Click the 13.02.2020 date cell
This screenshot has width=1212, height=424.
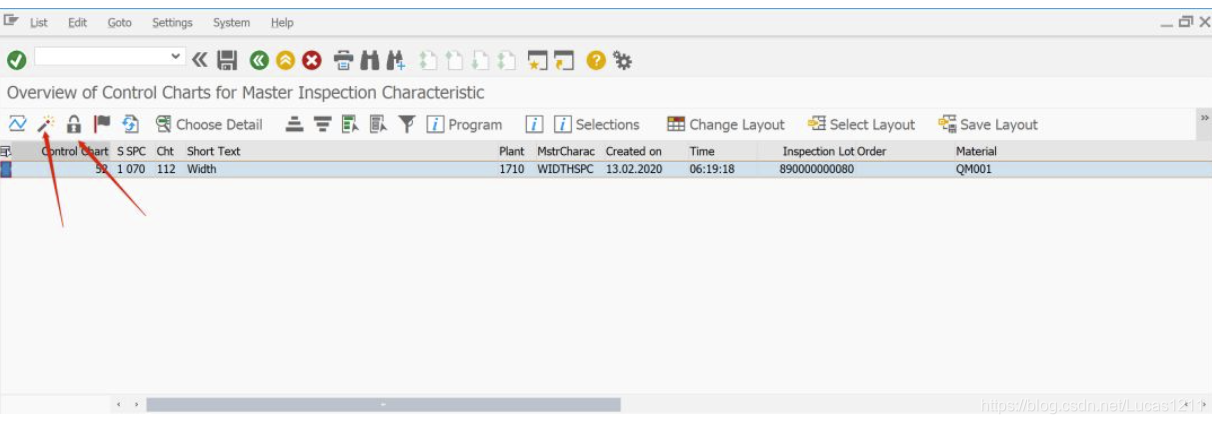click(x=634, y=169)
